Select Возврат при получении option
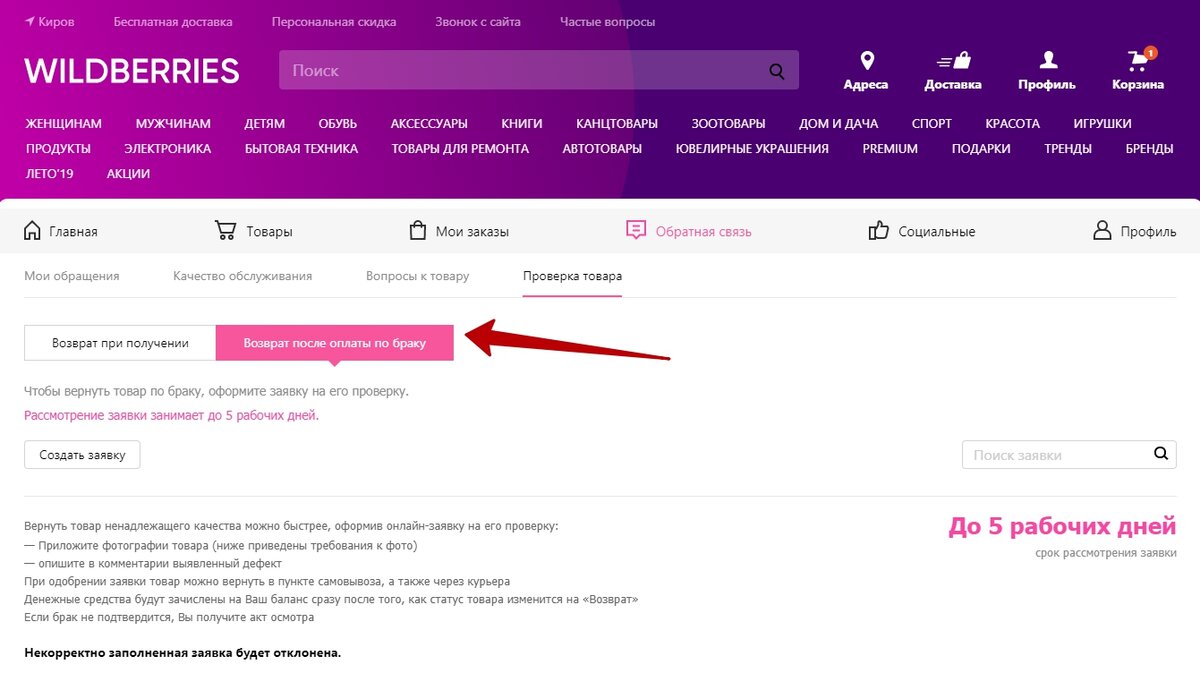Image resolution: width=1200 pixels, height=673 pixels. point(120,343)
